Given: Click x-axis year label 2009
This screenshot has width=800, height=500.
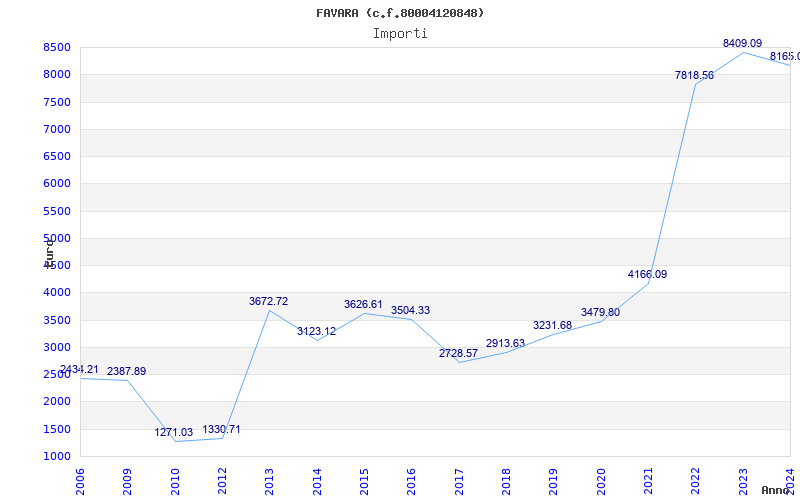Looking at the screenshot, I should [128, 482].
